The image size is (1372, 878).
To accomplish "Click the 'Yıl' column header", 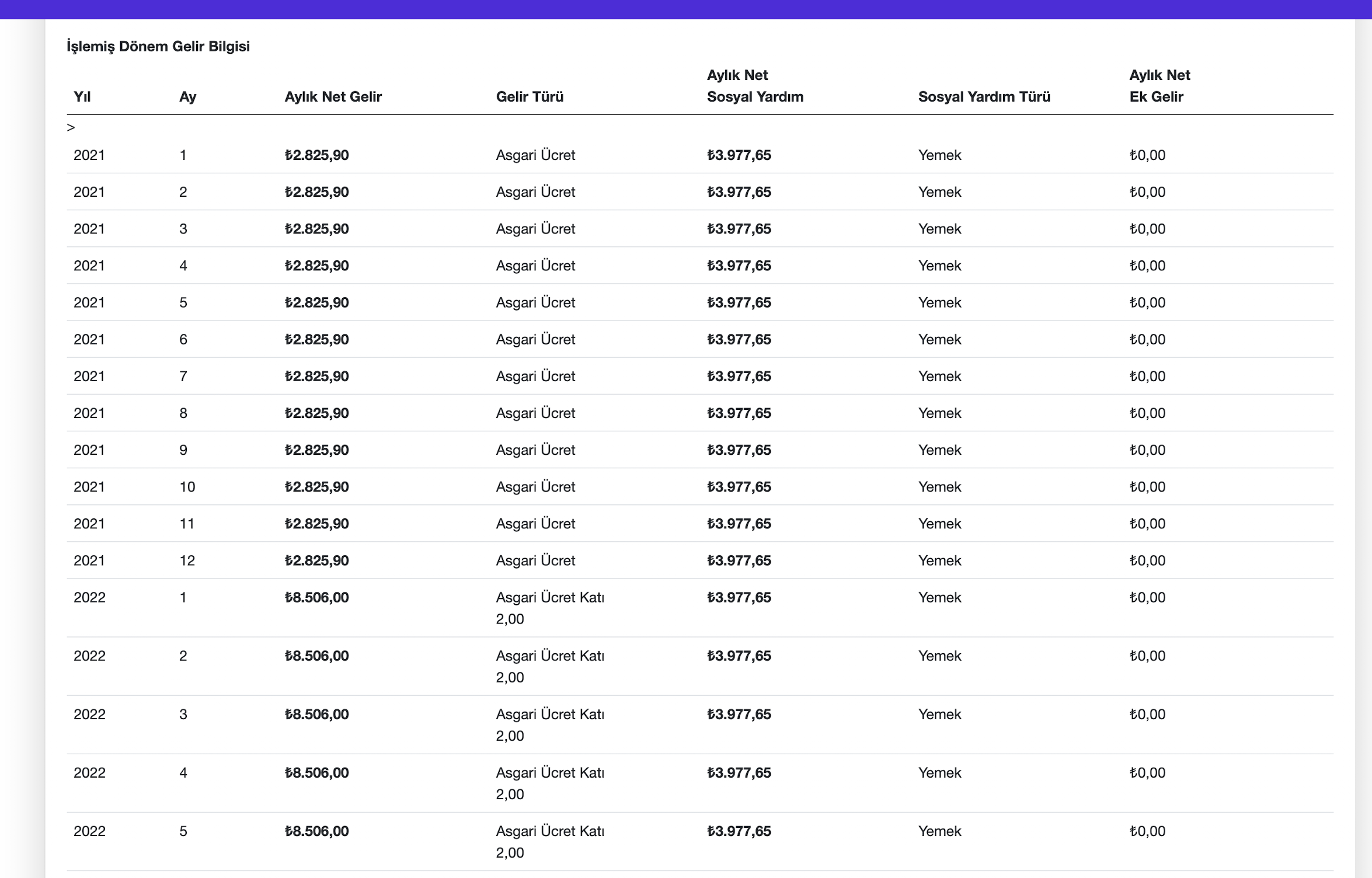I will (x=82, y=97).
